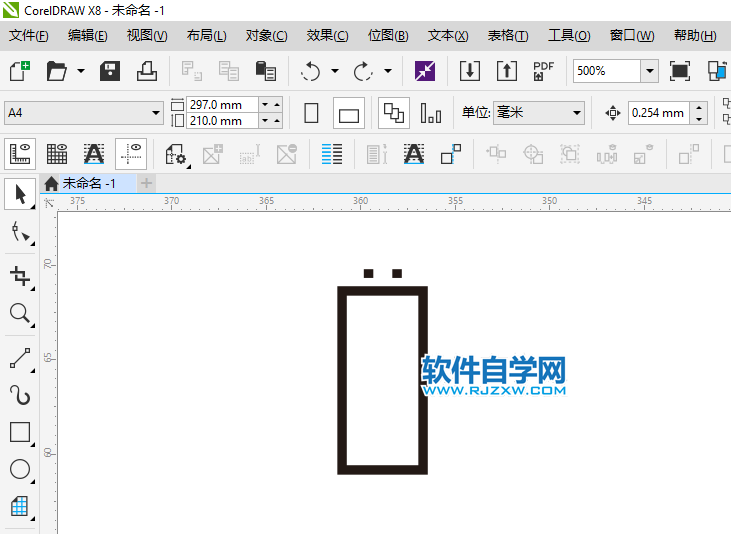Toggle grid display button

click(57, 154)
